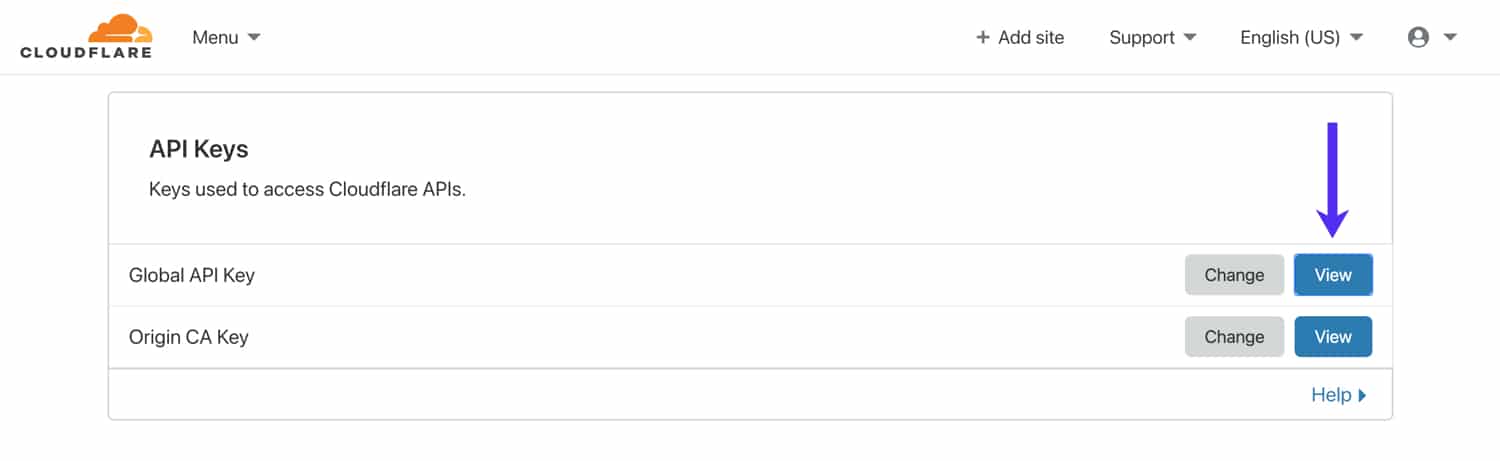This screenshot has width=1500, height=461.
Task: Open the Menu navigation dropdown
Action: pyautogui.click(x=215, y=38)
